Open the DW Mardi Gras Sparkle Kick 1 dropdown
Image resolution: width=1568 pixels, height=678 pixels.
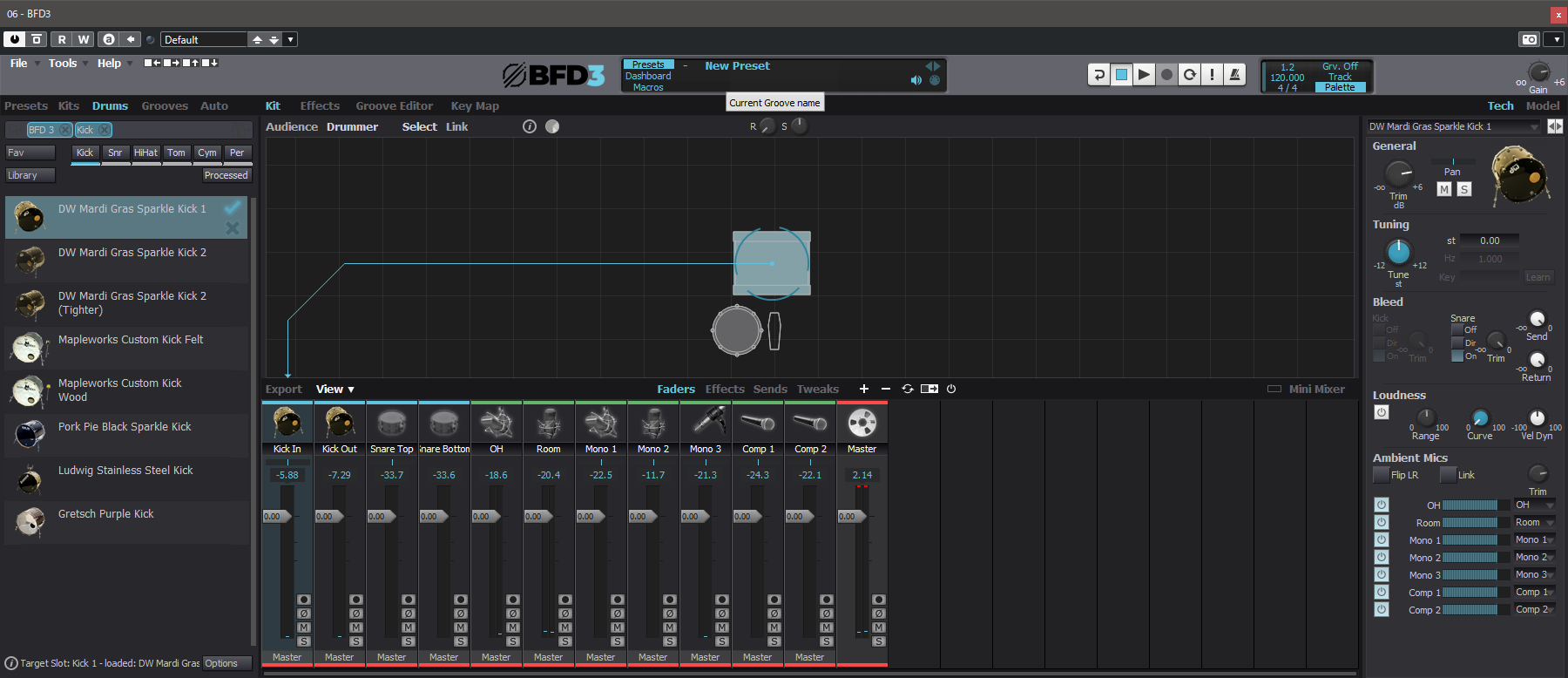pyautogui.click(x=1454, y=126)
